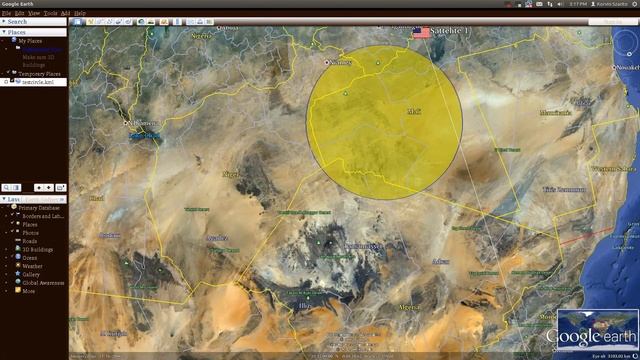Viewport: 640px width, 360px height.
Task: Select the Add Image Overlay tool
Action: pos(118,22)
